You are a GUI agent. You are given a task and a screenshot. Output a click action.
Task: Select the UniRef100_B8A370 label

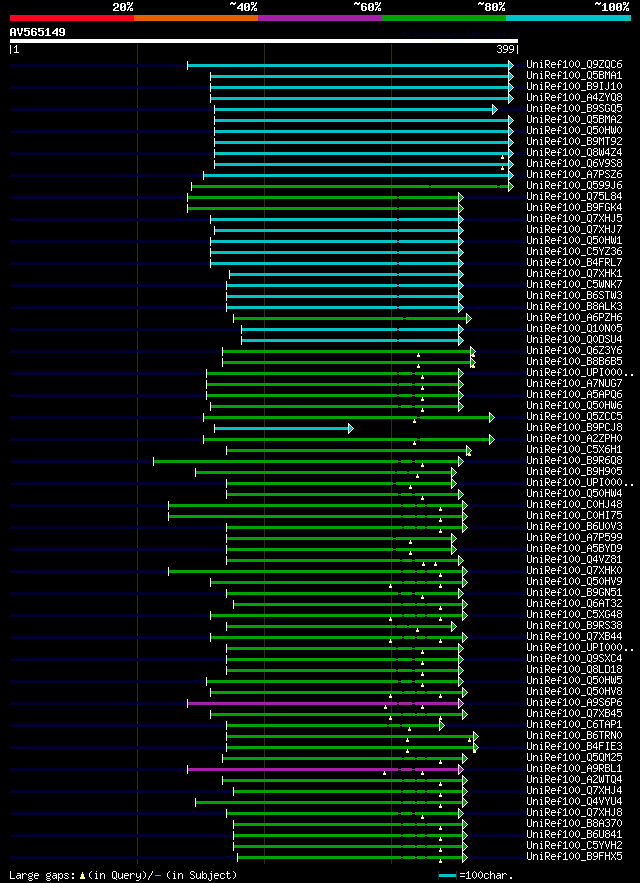(x=575, y=824)
